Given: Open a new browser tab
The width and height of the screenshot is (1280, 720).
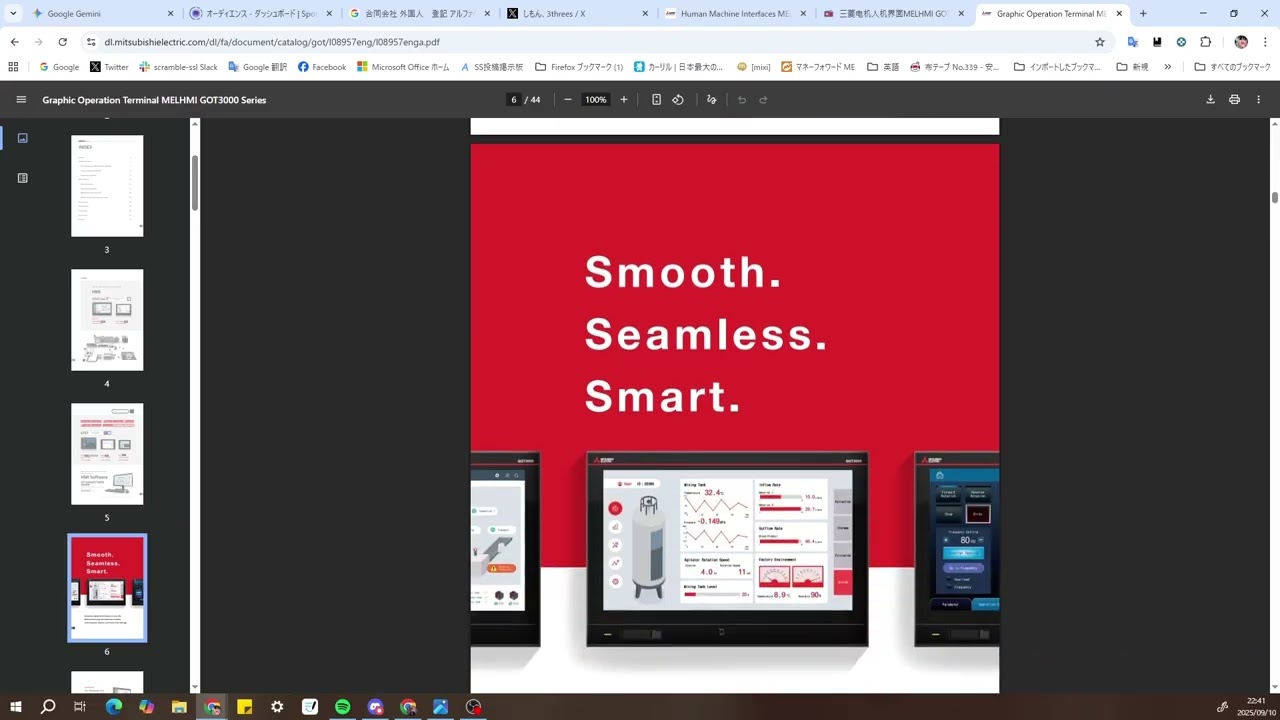Looking at the screenshot, I should pyautogui.click(x=1143, y=14).
